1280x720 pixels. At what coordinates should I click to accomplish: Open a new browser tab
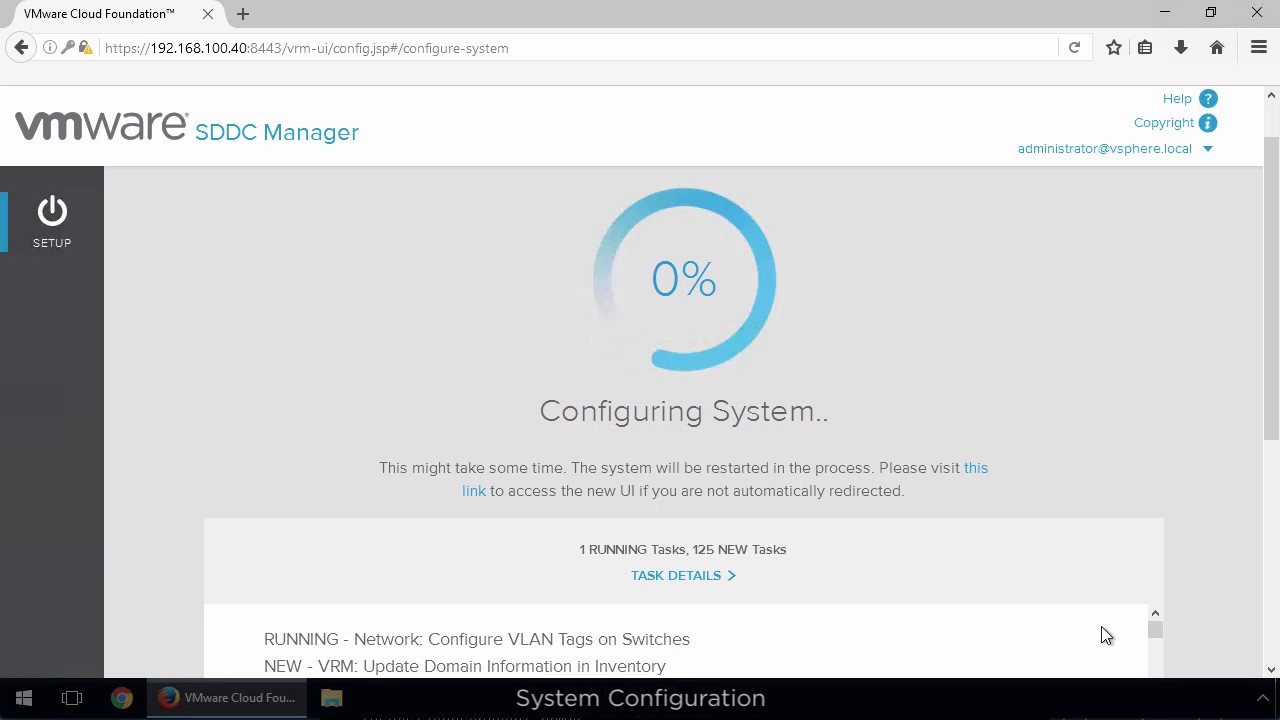(243, 14)
